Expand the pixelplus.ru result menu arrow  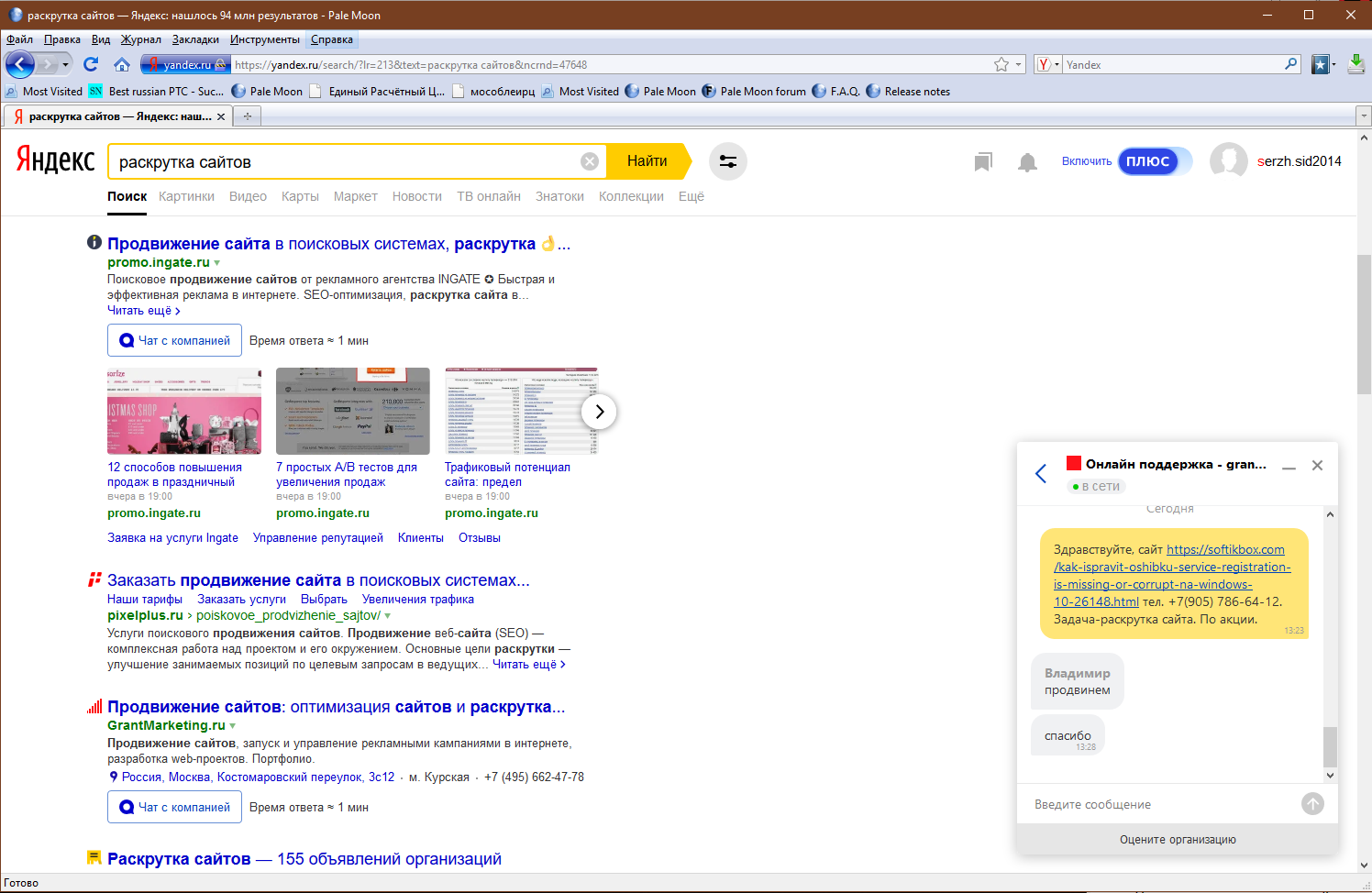388,616
